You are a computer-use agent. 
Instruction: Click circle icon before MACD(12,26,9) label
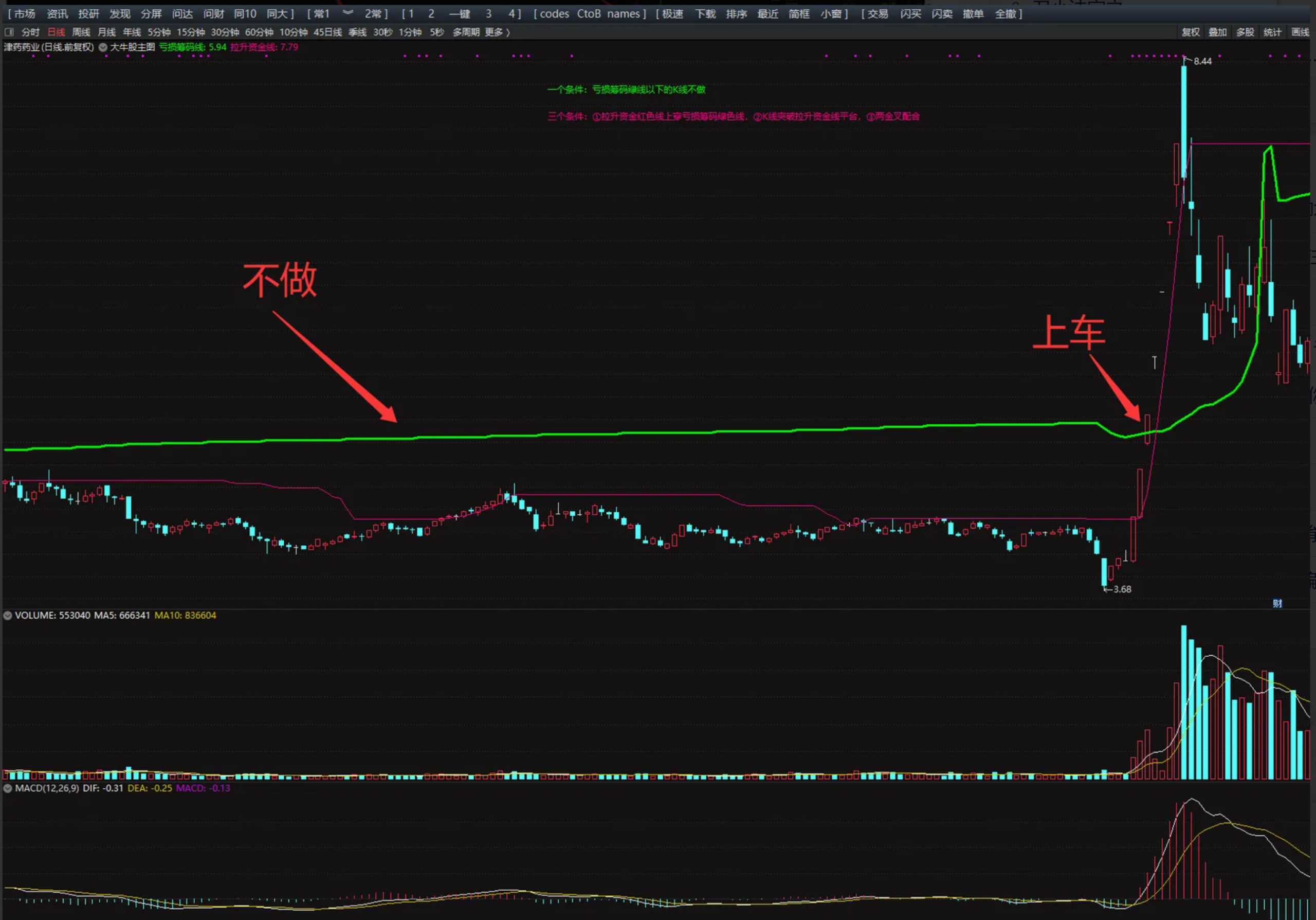8,788
